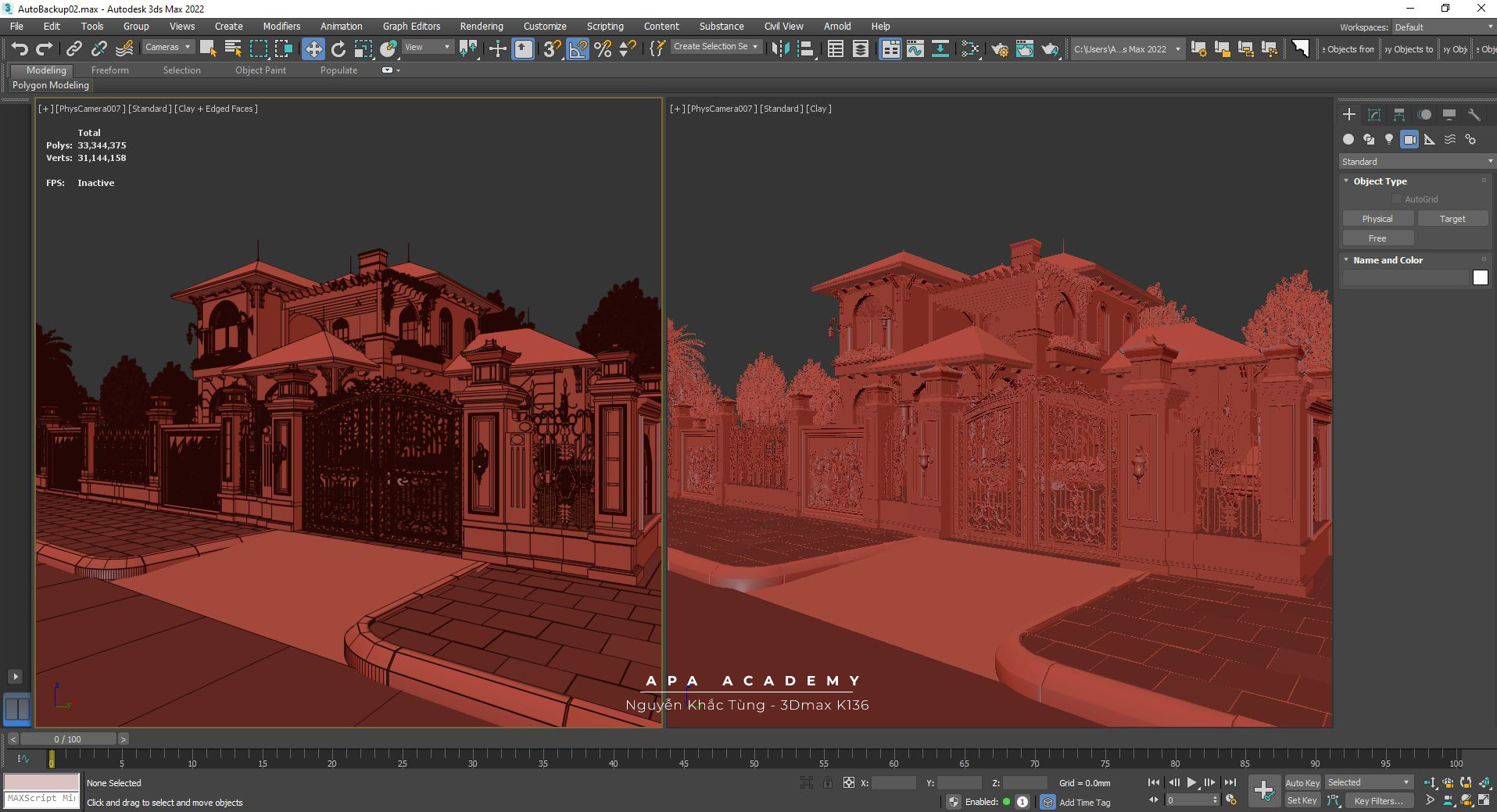Create a Physical camera button
This screenshot has width=1497, height=812.
point(1377,219)
